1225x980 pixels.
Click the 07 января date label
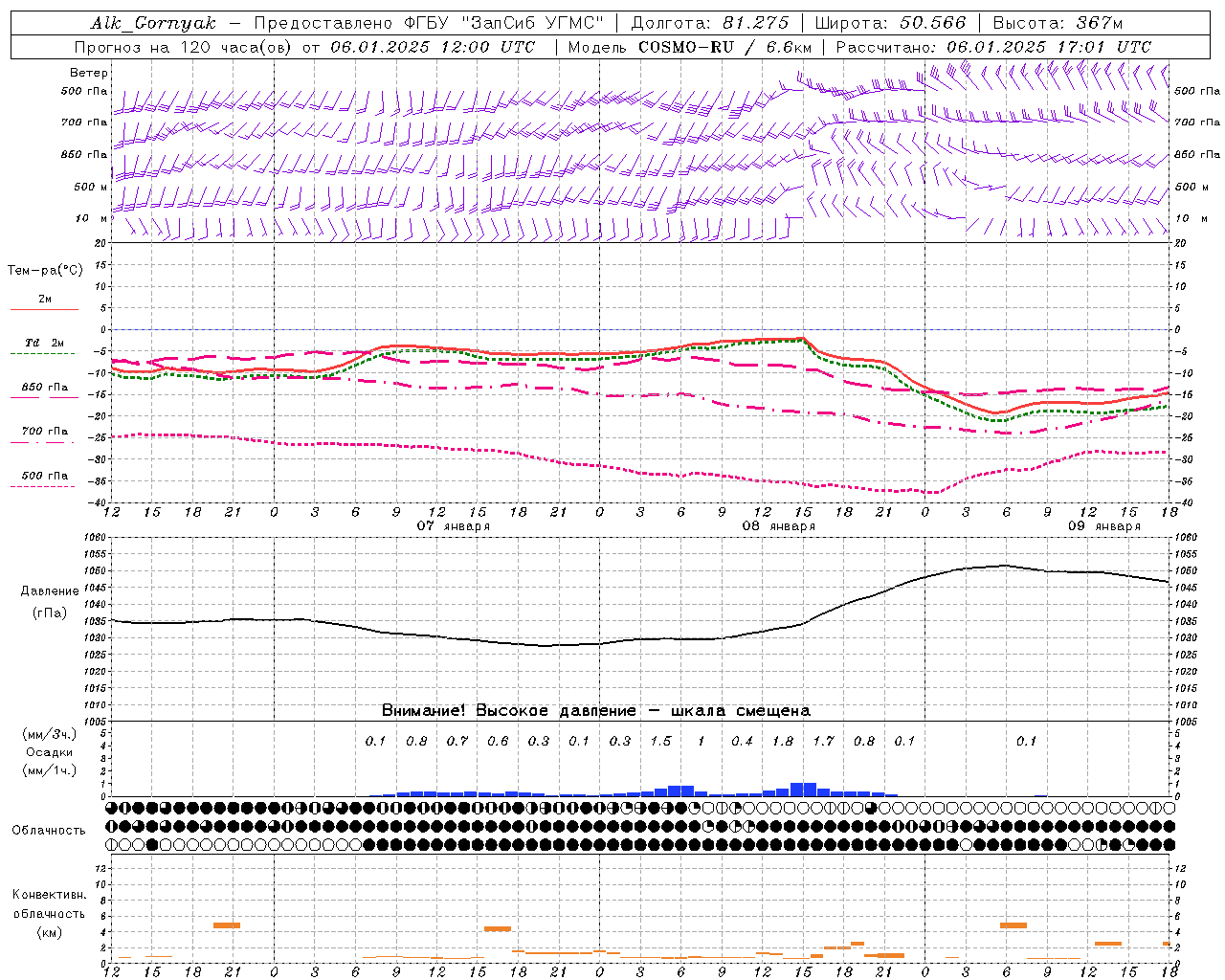(x=454, y=526)
